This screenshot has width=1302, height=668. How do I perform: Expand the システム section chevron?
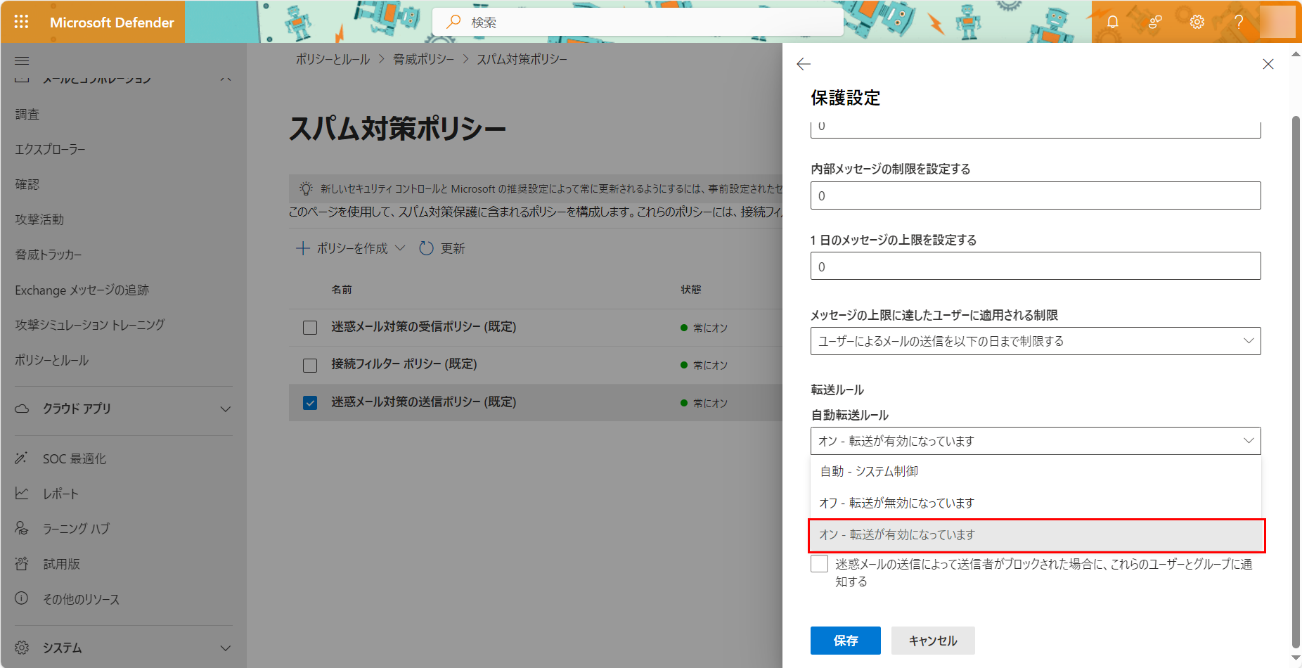coord(225,648)
